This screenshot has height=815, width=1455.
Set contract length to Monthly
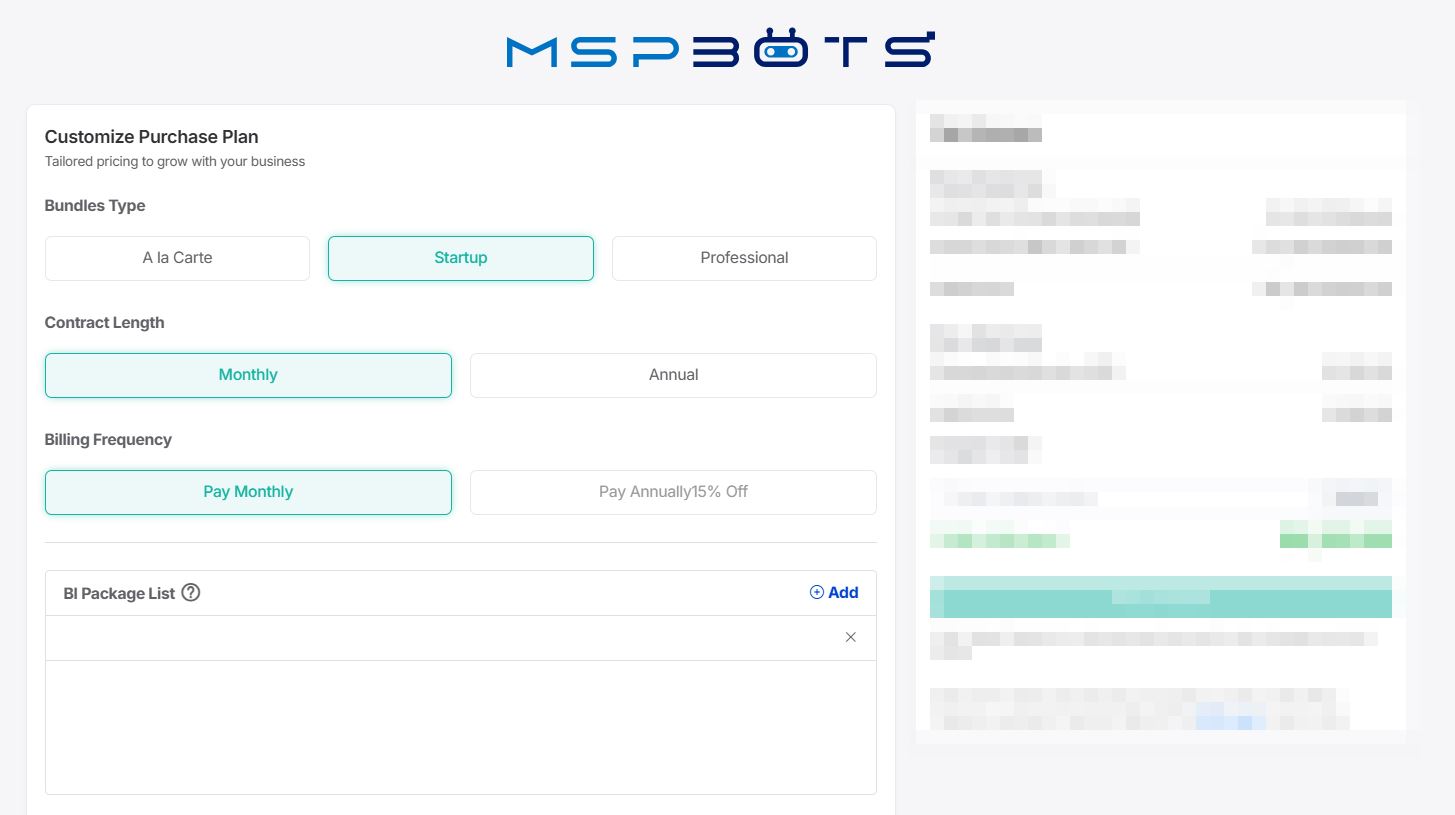pyautogui.click(x=248, y=375)
